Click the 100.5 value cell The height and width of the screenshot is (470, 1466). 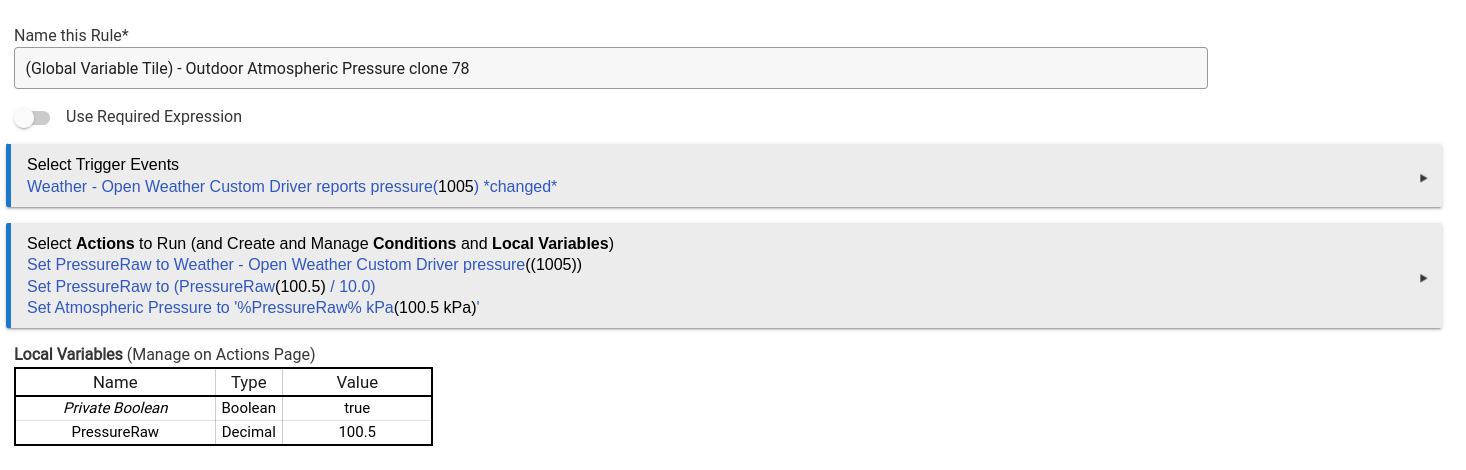[x=357, y=432]
